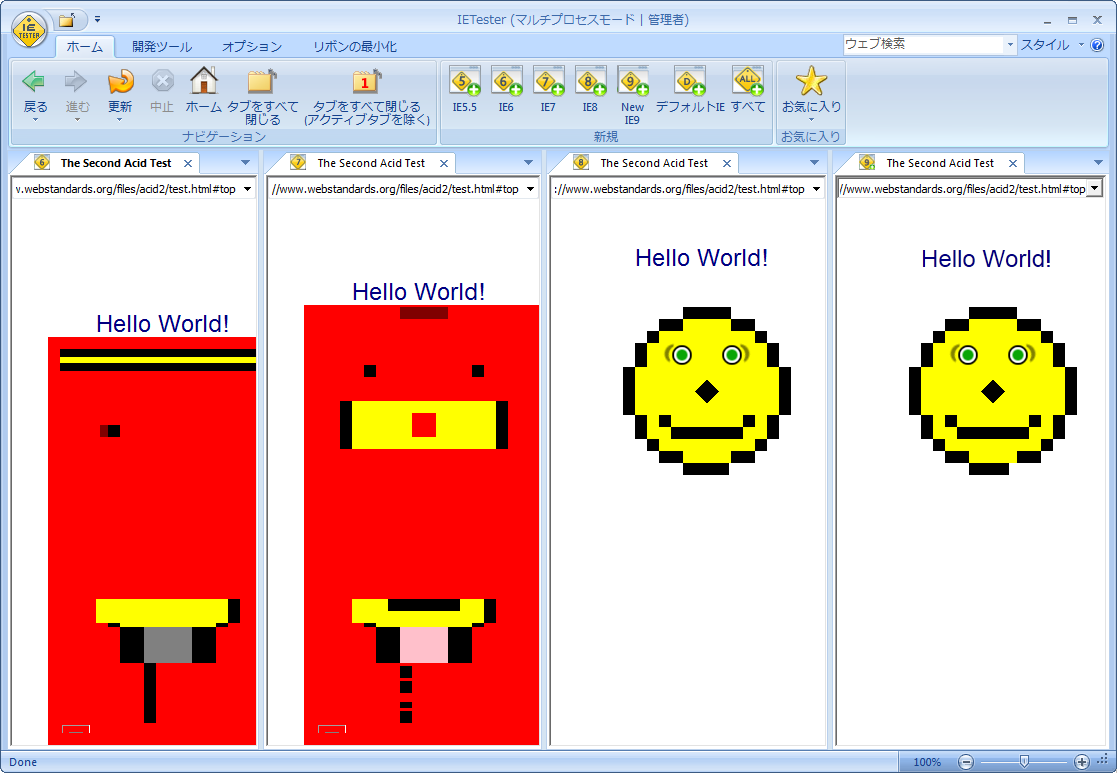Expand the IE6 pane address dropdown
This screenshot has width=1117, height=773.
247,189
